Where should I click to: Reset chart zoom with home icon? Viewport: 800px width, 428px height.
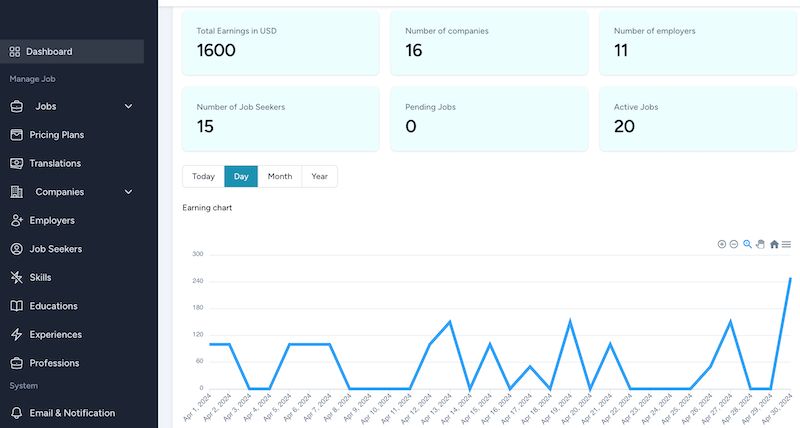coord(774,244)
